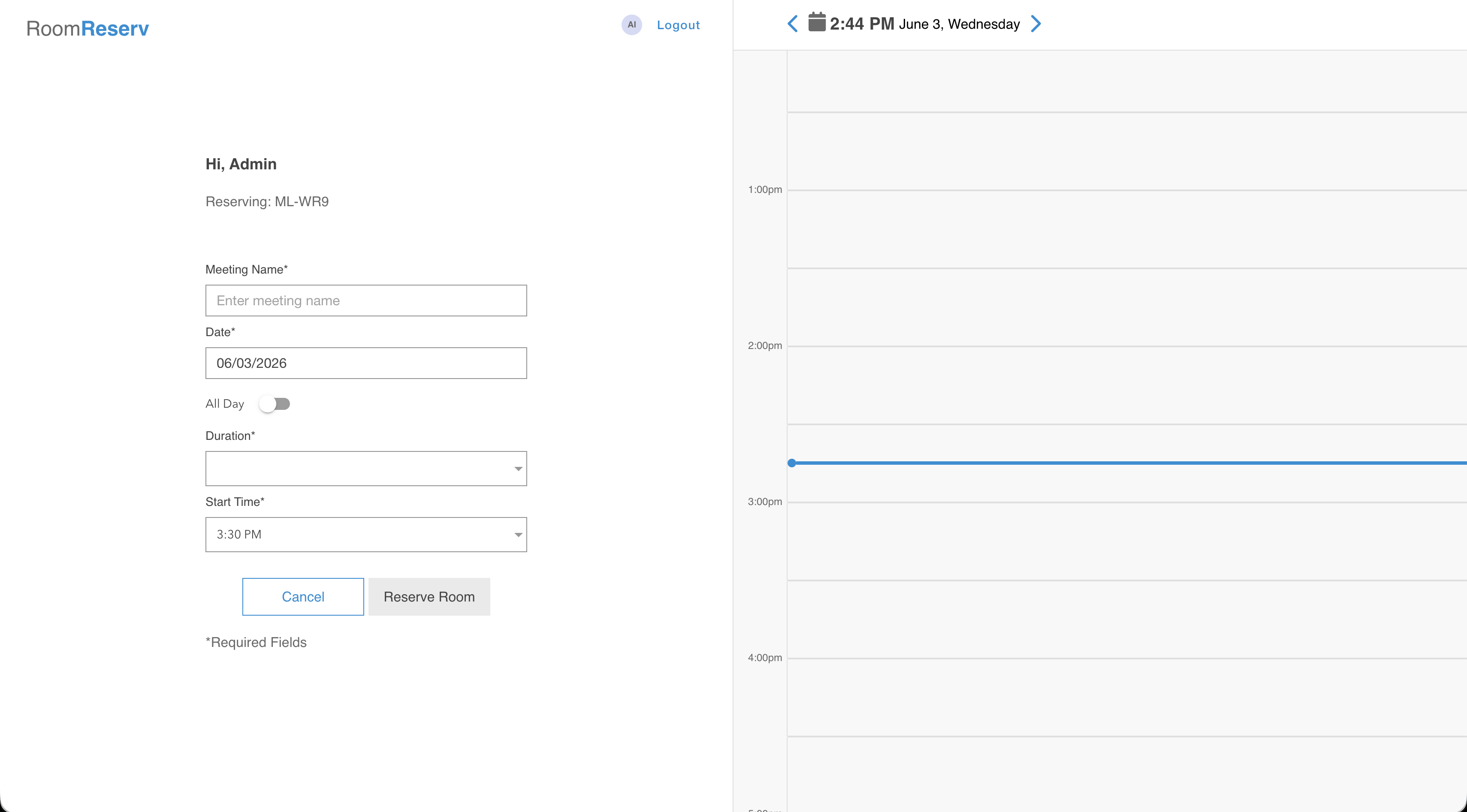Click the 'June 3, Wednesday' date text
The image size is (1467, 812).
(959, 24)
